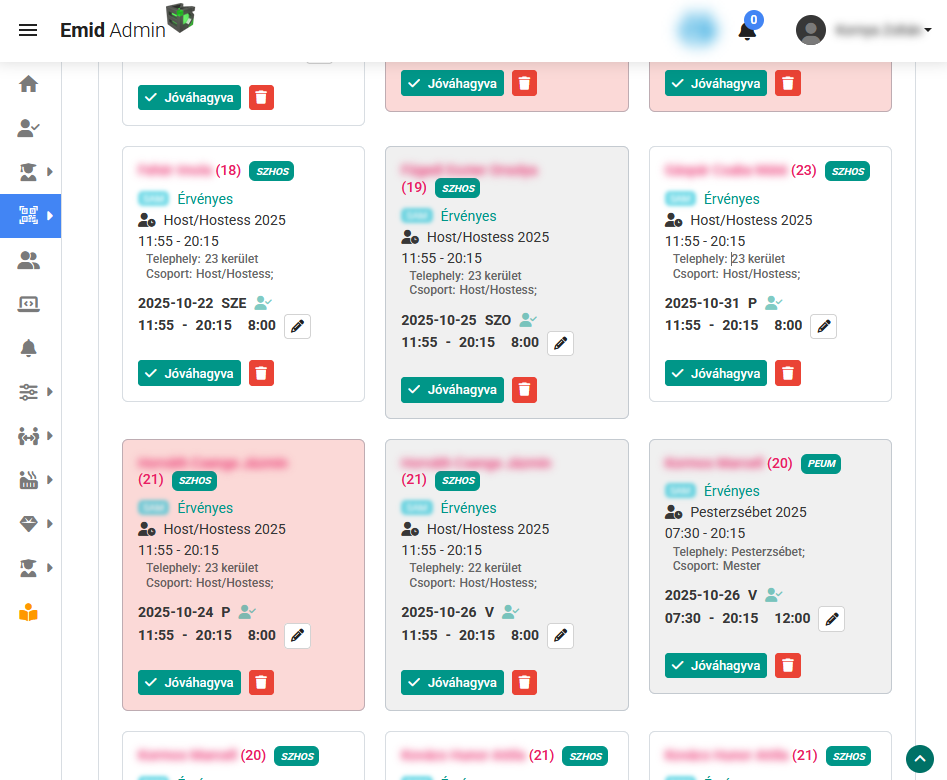Open the factory icon sidebar menu

[x=31, y=480]
